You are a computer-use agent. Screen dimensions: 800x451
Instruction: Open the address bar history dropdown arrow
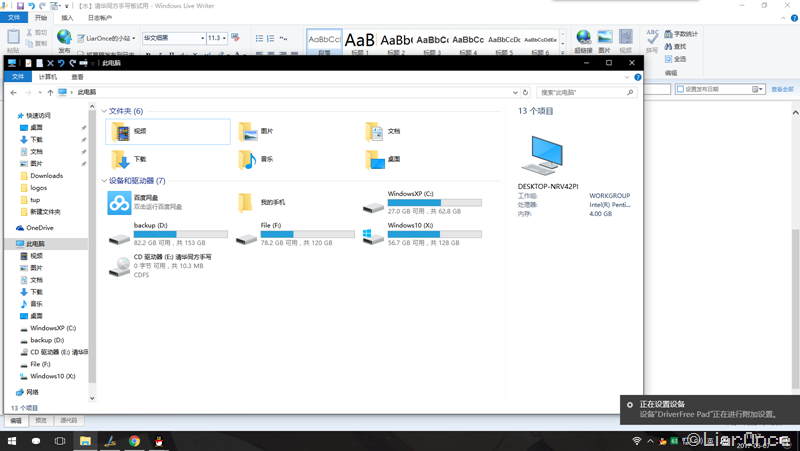tap(515, 92)
